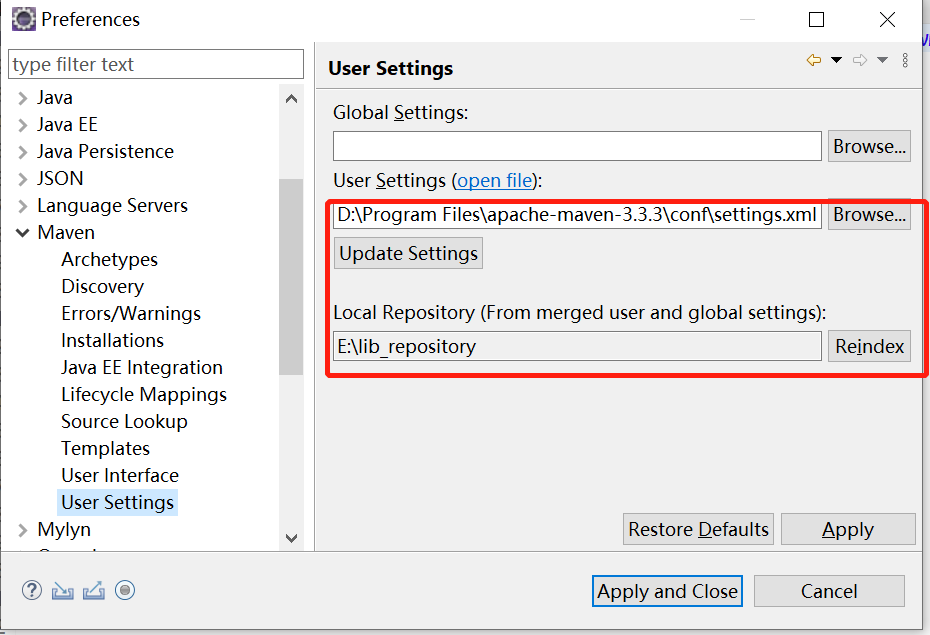Open the forward history dropdown arrow

[x=882, y=61]
